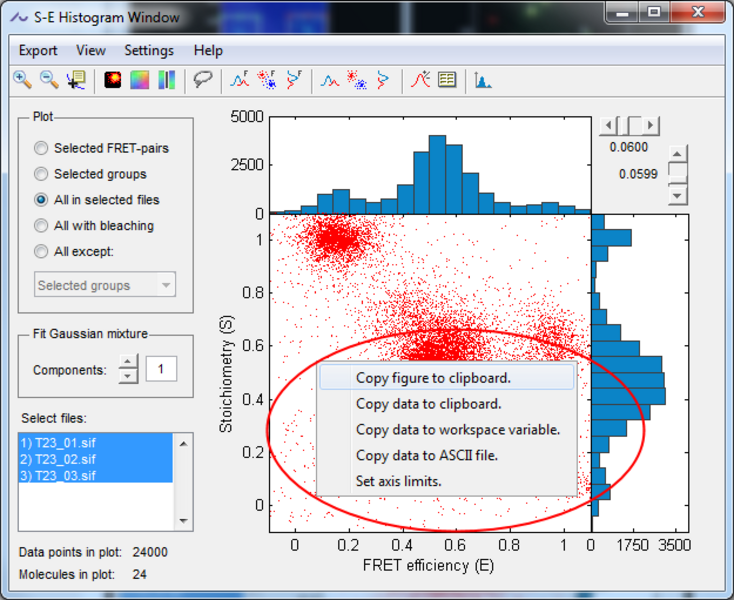The image size is (734, 600).
Task: Select the lasso selection tool
Action: [203, 80]
